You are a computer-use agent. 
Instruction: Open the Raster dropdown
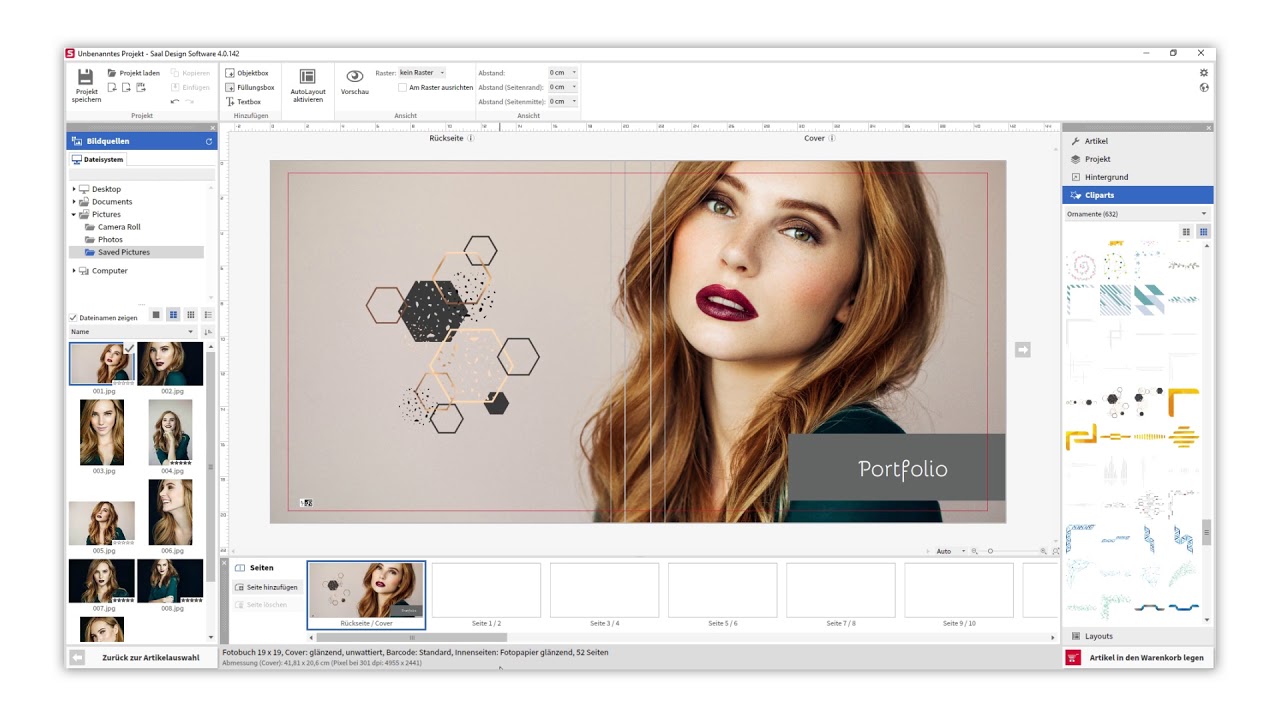(422, 73)
